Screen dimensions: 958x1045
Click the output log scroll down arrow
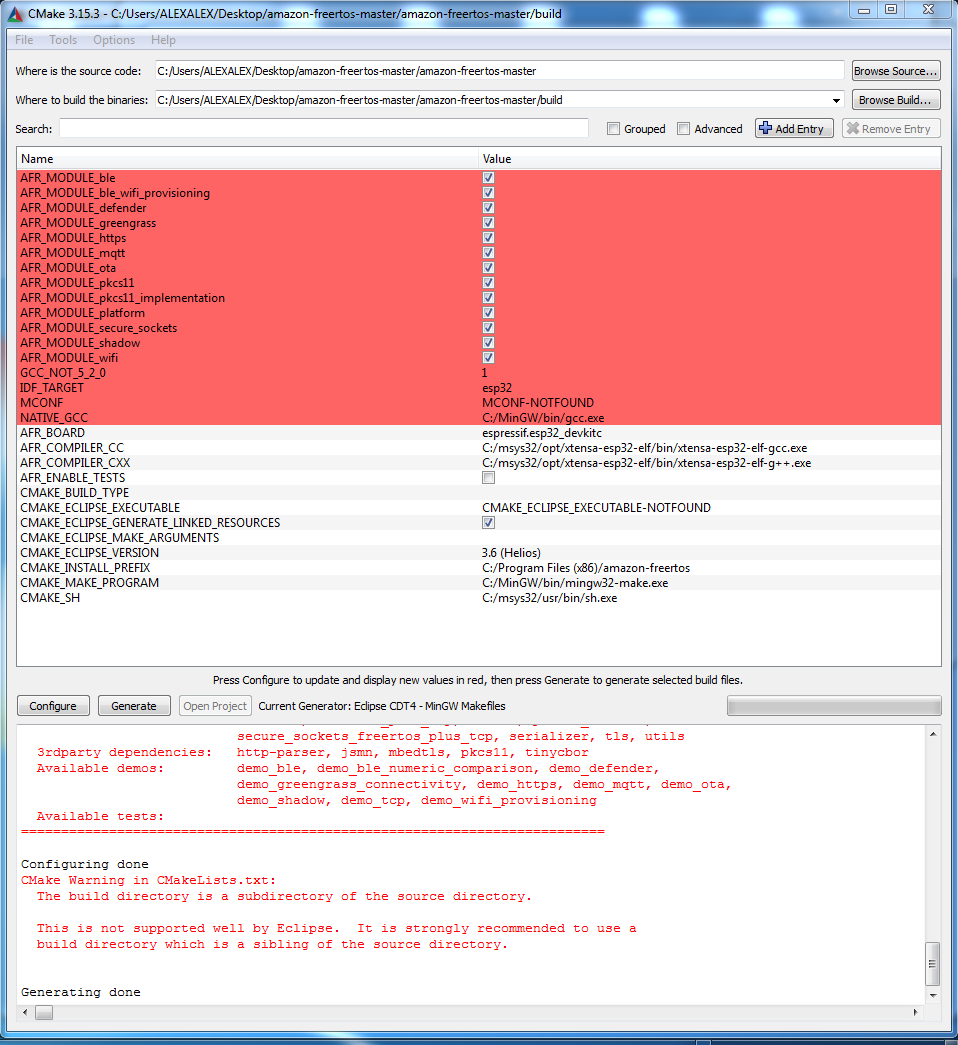[933, 996]
